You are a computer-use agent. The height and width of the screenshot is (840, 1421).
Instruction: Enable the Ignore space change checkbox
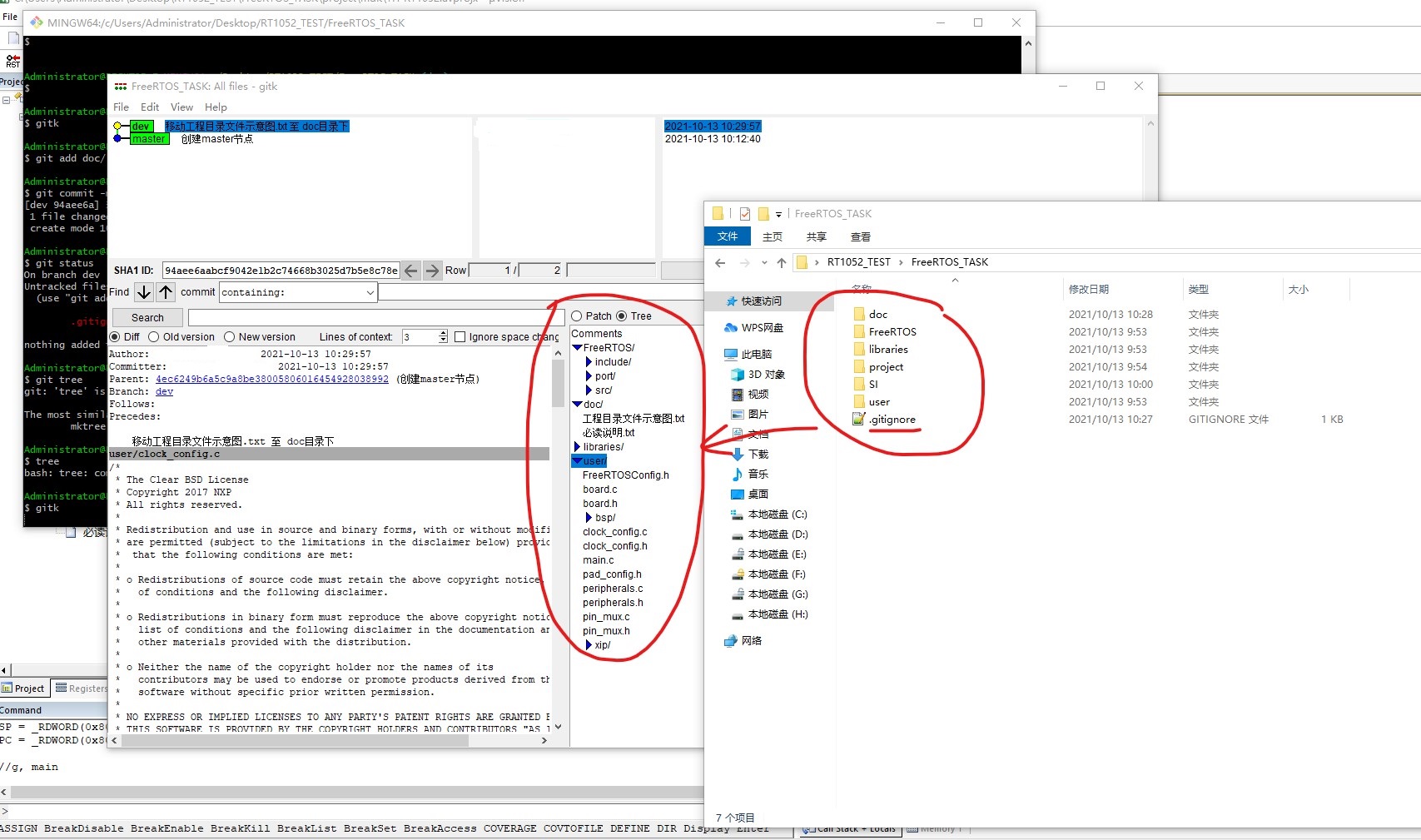(x=460, y=336)
